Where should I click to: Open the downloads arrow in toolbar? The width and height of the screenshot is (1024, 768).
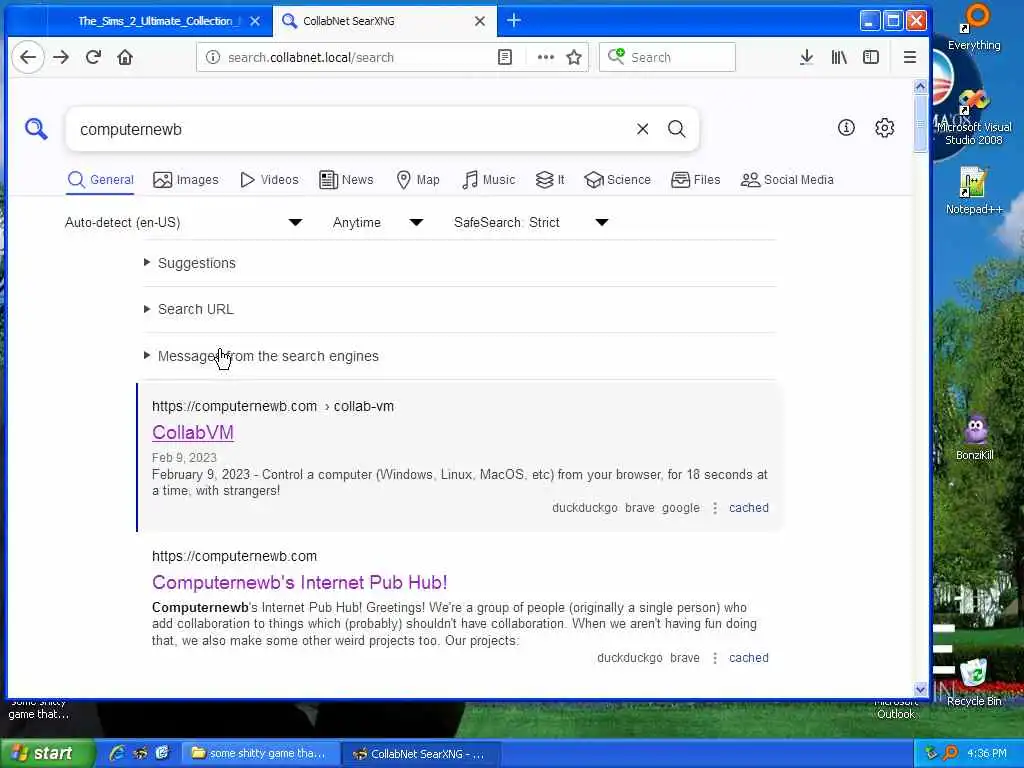(807, 57)
